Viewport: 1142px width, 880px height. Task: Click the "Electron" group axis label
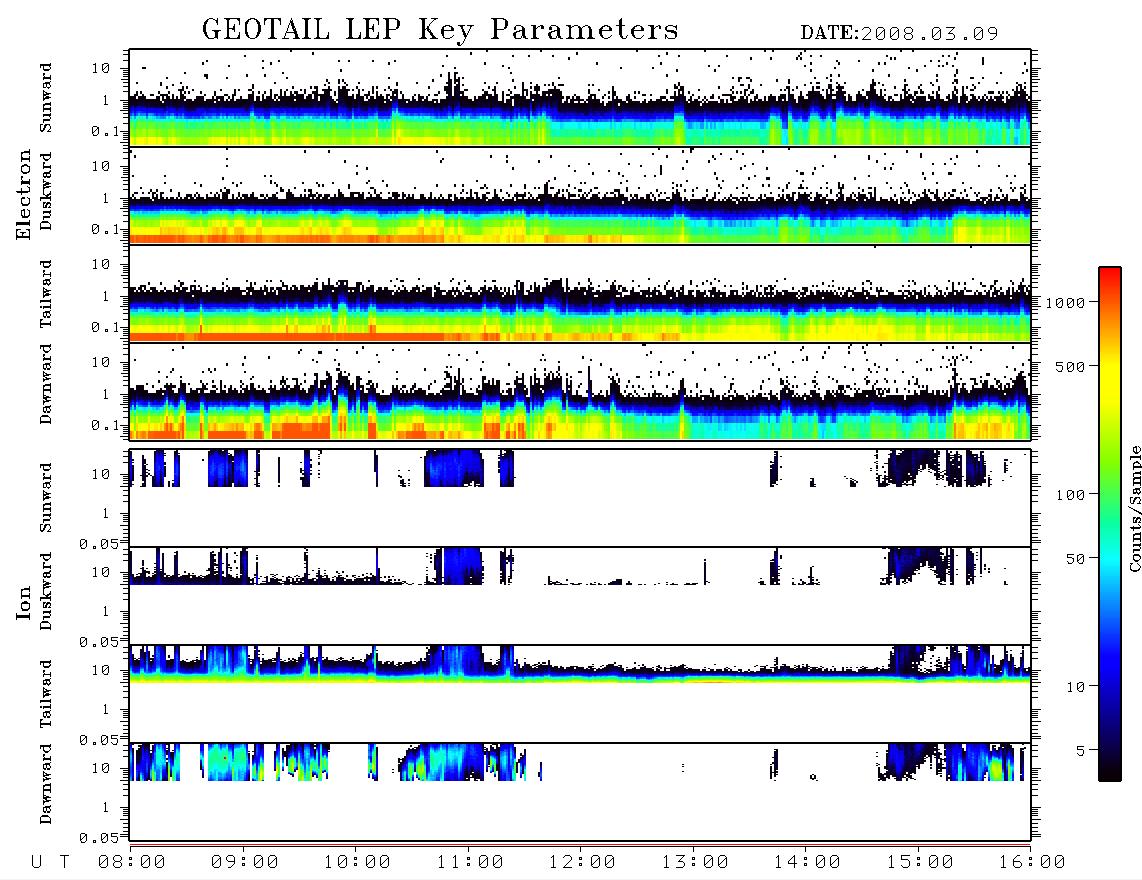[x=24, y=194]
